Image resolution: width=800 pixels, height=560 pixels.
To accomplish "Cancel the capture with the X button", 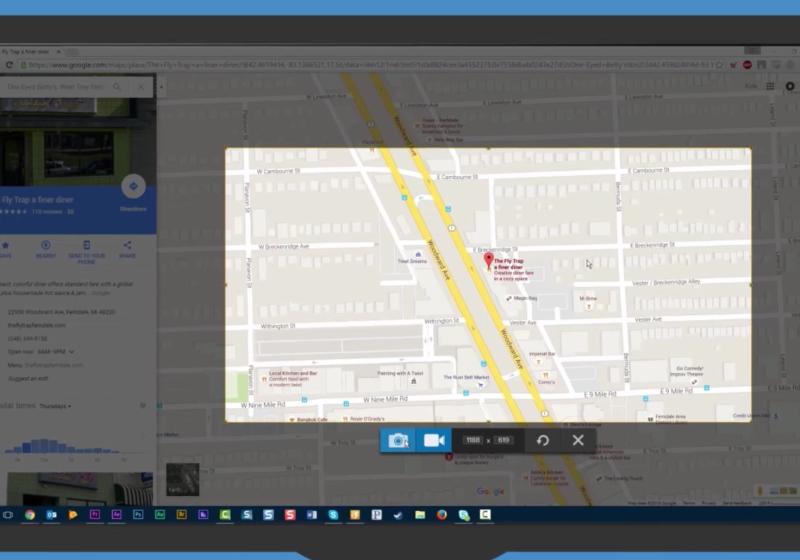I will click(578, 441).
